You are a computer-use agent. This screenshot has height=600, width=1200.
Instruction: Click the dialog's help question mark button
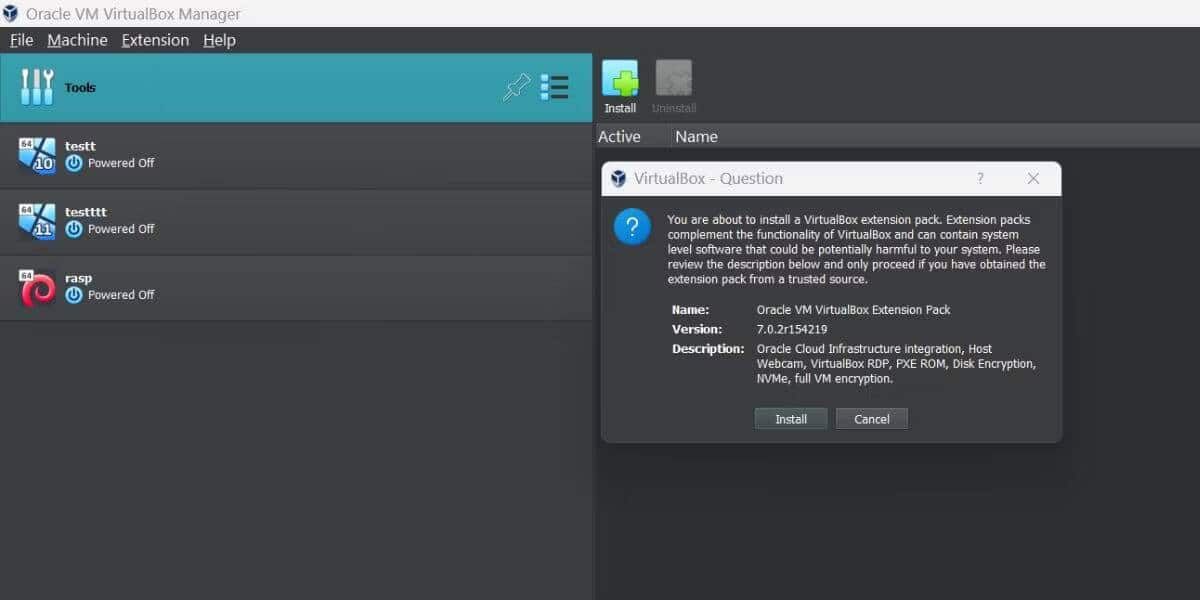[980, 178]
